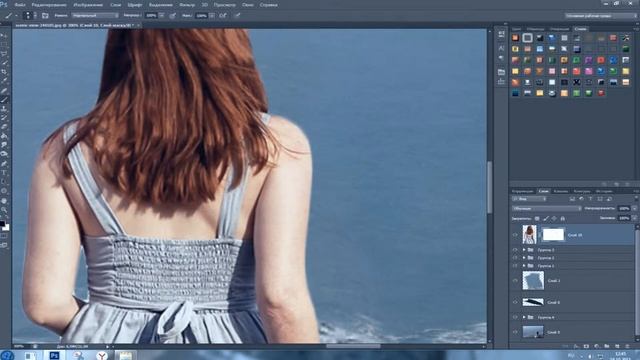Select the Move tool

point(4,36)
